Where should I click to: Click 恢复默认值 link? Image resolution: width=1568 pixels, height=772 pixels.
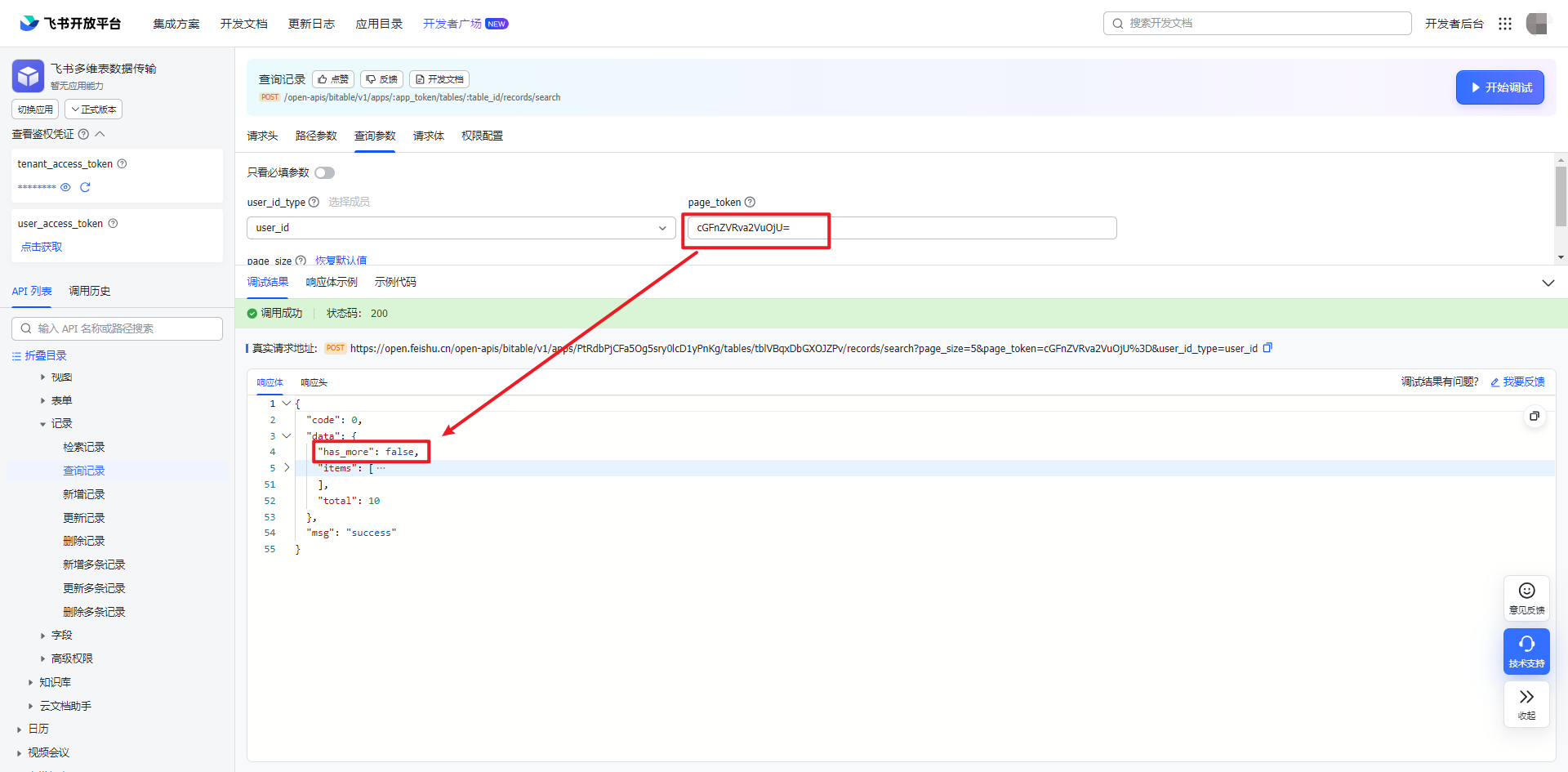coord(341,261)
